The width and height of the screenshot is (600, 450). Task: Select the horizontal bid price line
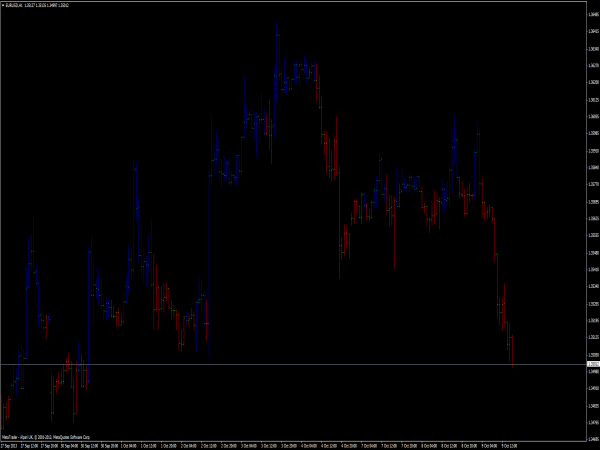click(293, 364)
